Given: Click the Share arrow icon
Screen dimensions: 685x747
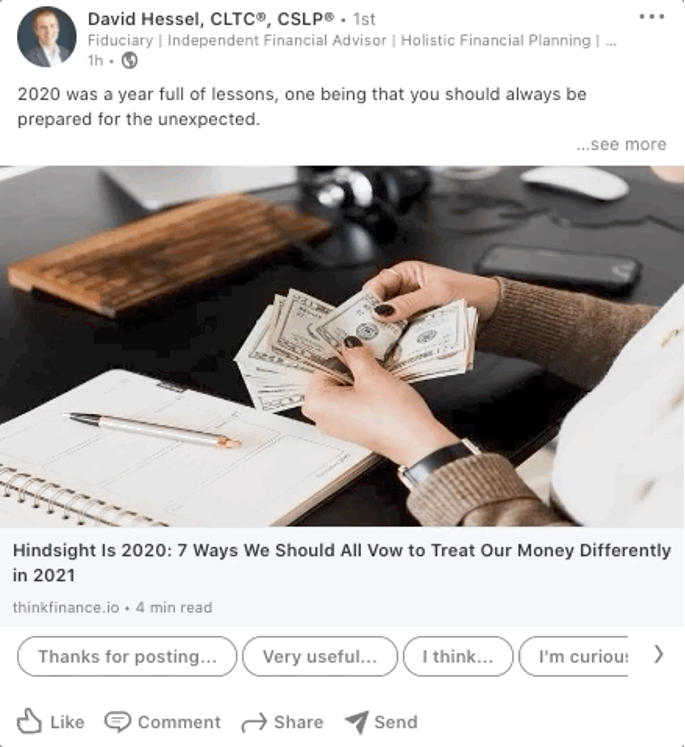Looking at the screenshot, I should [253, 722].
